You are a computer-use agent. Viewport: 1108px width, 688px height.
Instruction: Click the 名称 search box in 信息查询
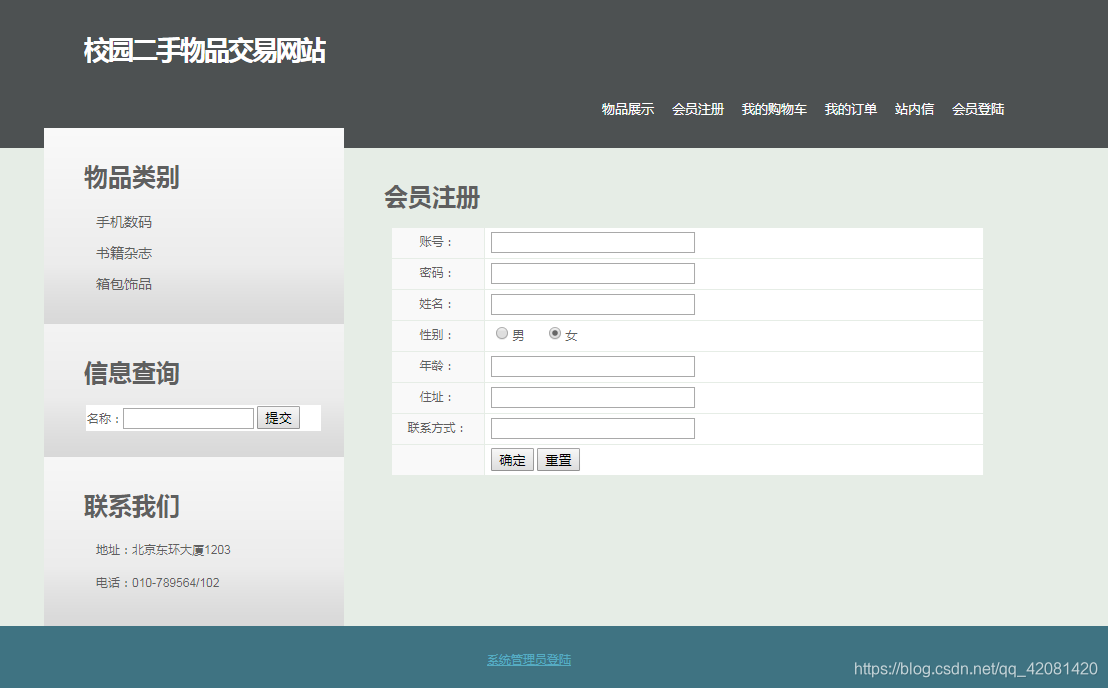click(188, 417)
